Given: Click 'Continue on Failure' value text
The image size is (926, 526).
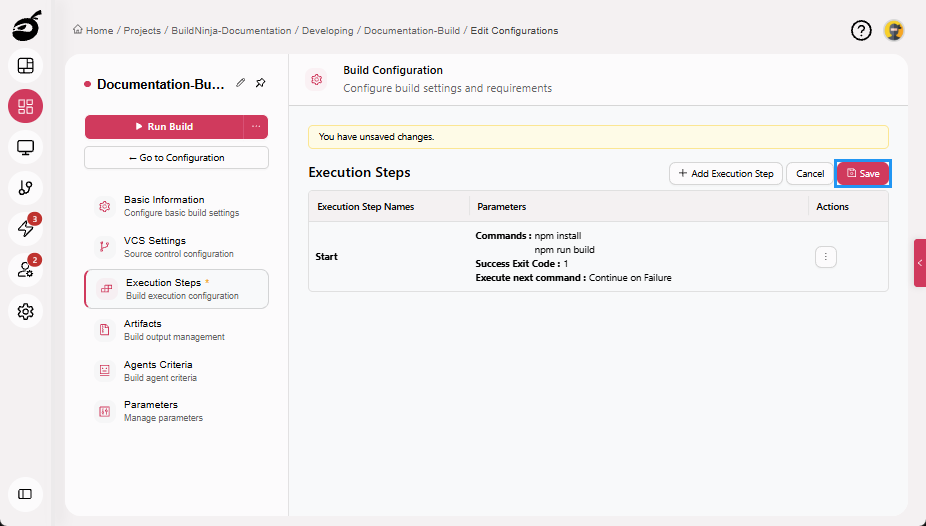Looking at the screenshot, I should pos(630,277).
